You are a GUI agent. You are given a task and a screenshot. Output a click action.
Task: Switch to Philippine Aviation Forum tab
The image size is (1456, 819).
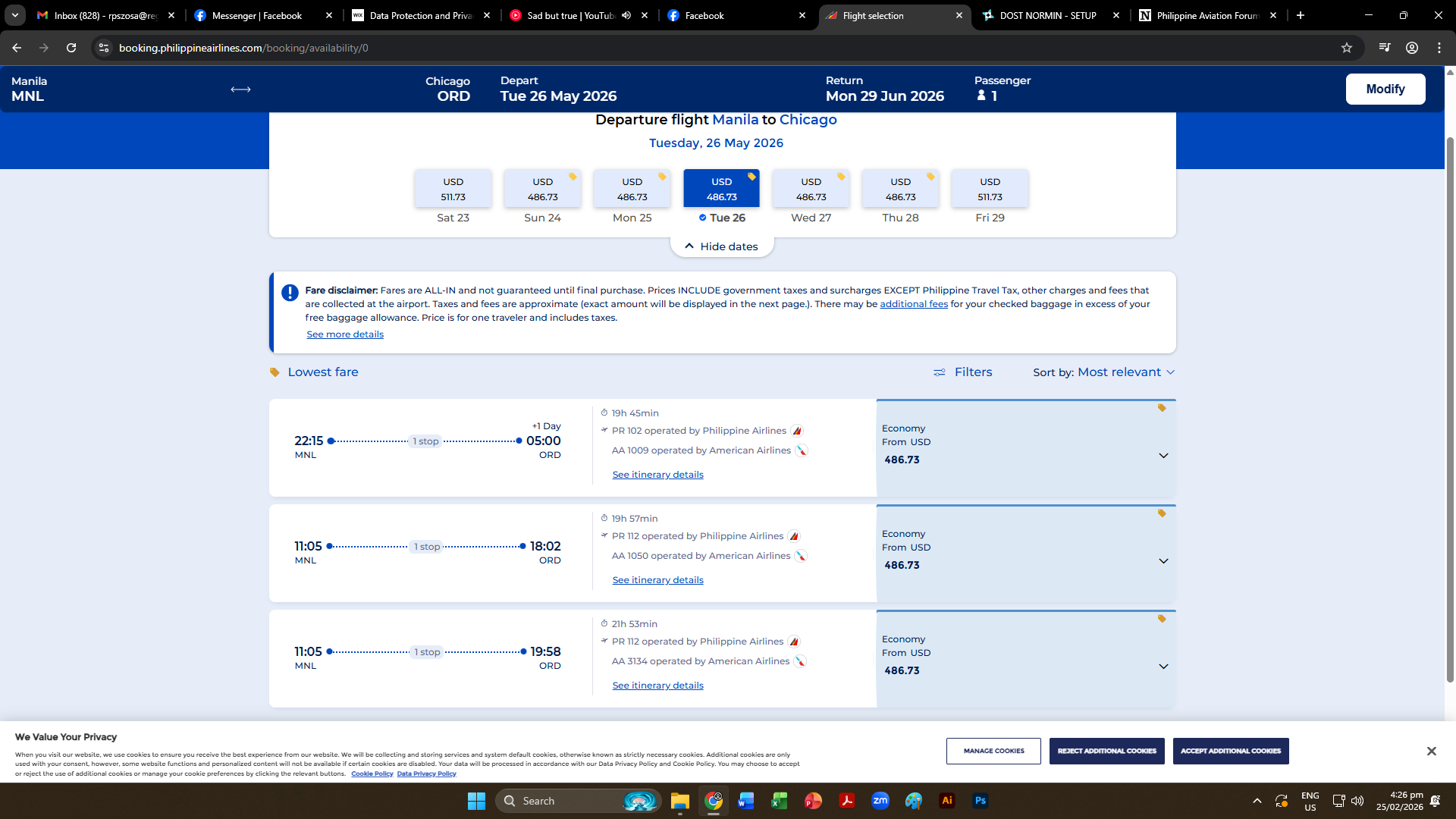(x=1206, y=15)
